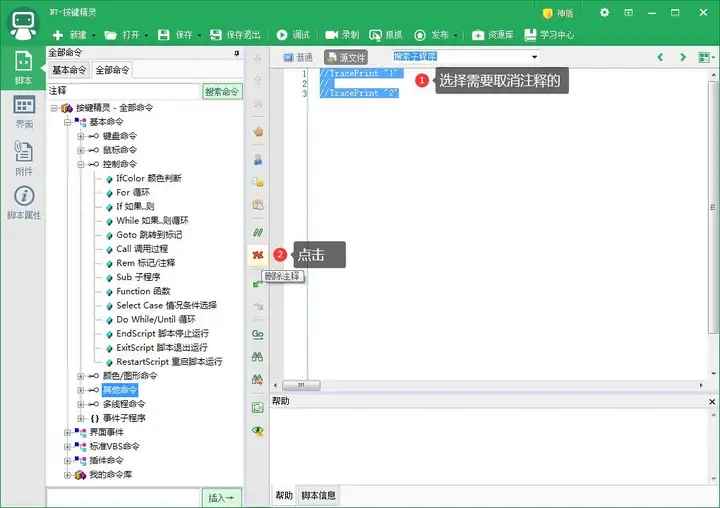Screen dimensions: 720x508
Task: Click 保存退出 save and exit
Action: (235, 35)
